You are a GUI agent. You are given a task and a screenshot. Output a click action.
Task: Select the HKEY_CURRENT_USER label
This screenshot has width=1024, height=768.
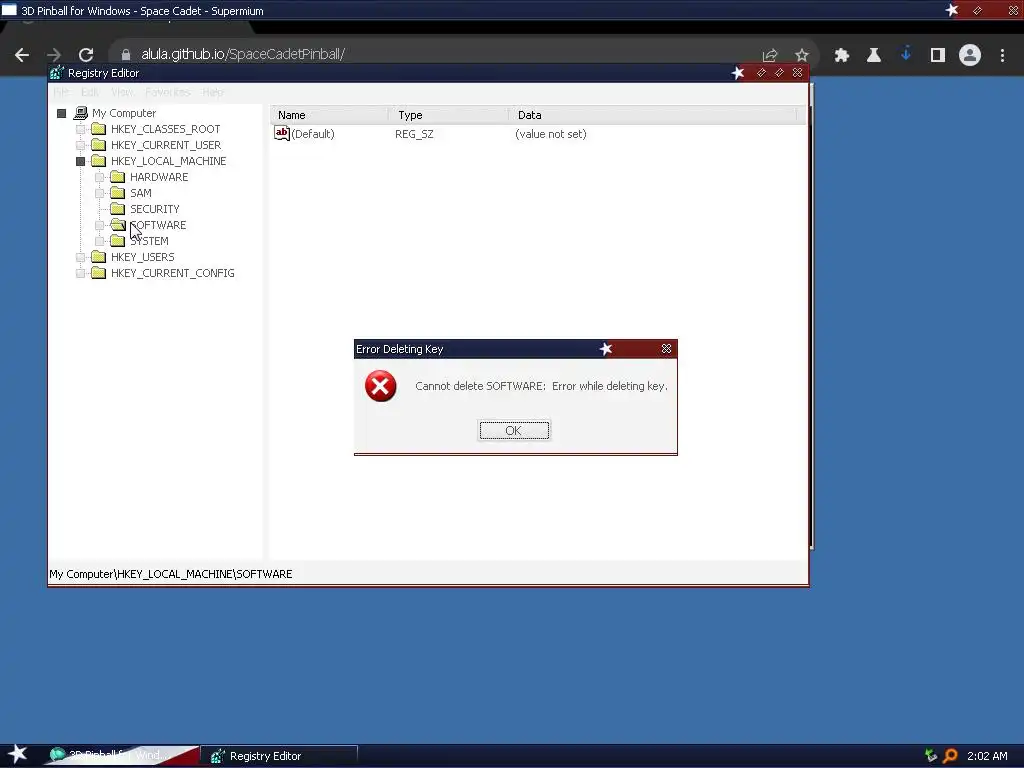tap(166, 145)
